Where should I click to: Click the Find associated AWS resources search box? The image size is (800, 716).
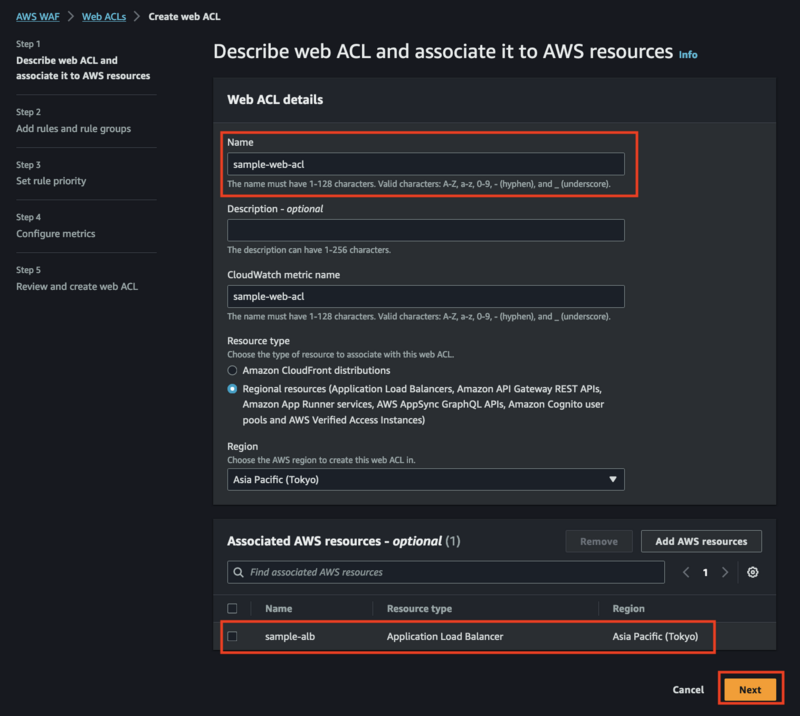[446, 572]
